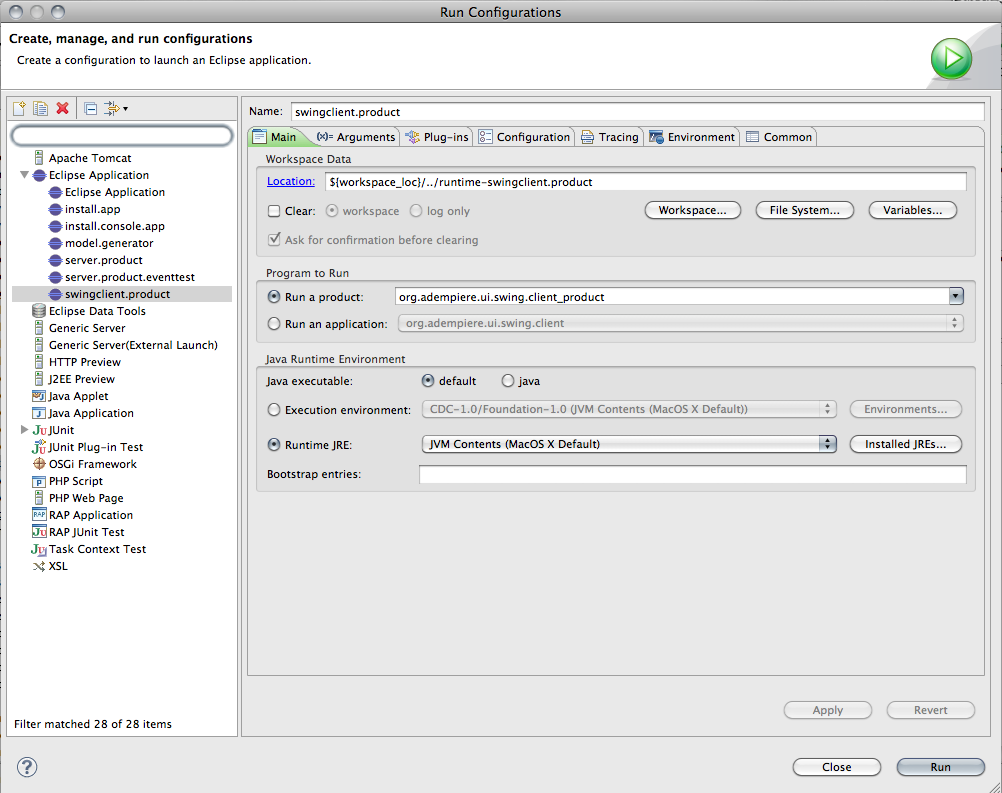Screen dimensions: 1002x793
Task: Click the HTTP Preview icon
Action: [x=39, y=362]
